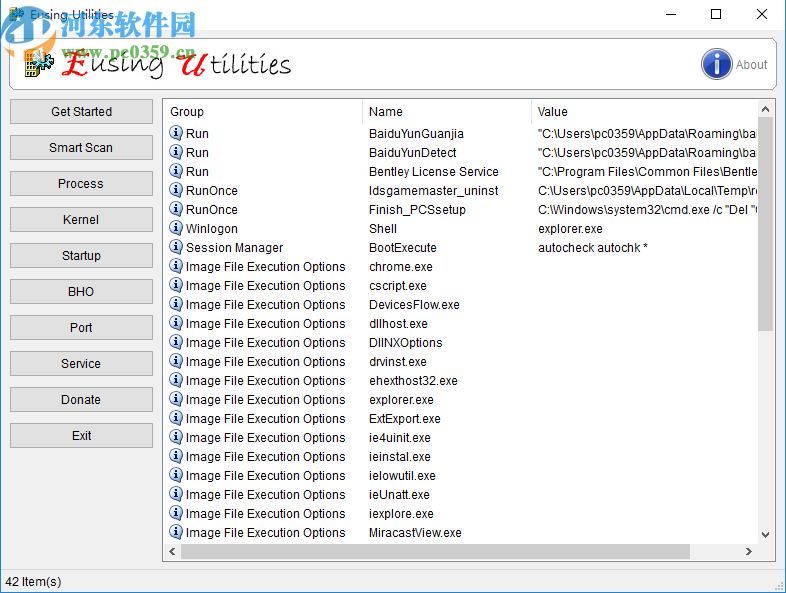Image resolution: width=786 pixels, height=593 pixels.
Task: Open the BHO list
Action: click(81, 292)
